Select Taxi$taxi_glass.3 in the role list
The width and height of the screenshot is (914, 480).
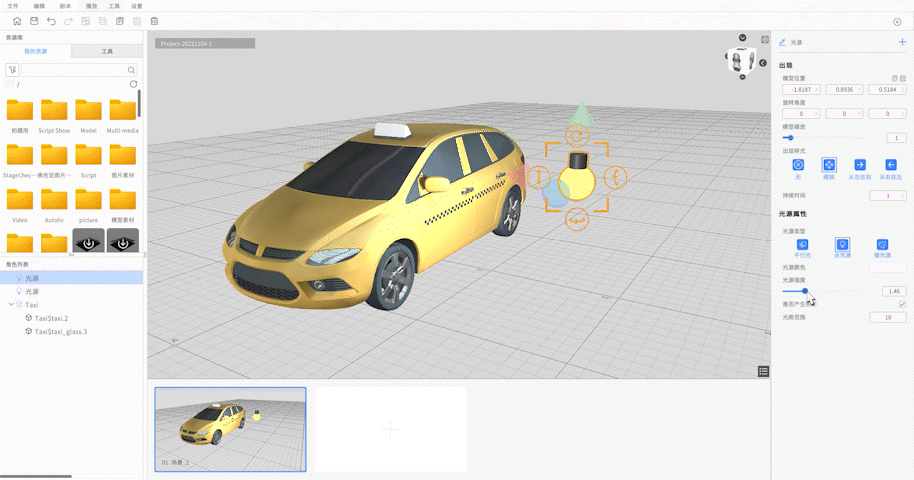pyautogui.click(x=60, y=331)
